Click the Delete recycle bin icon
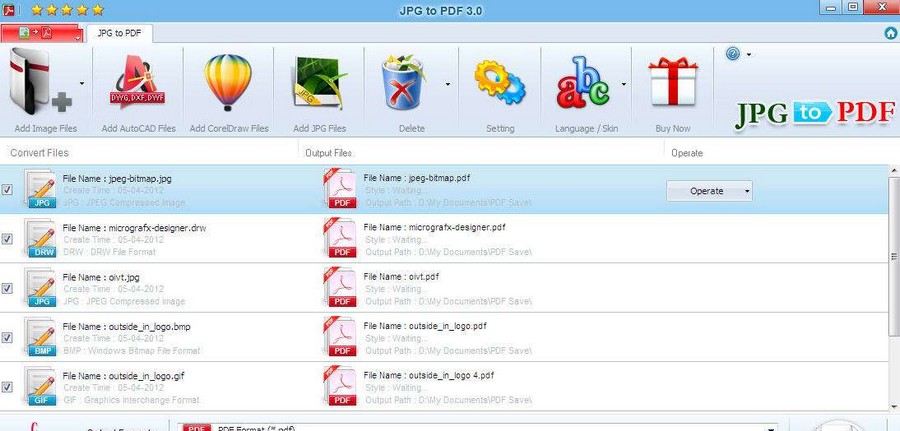This screenshot has height=431, width=900. click(404, 82)
